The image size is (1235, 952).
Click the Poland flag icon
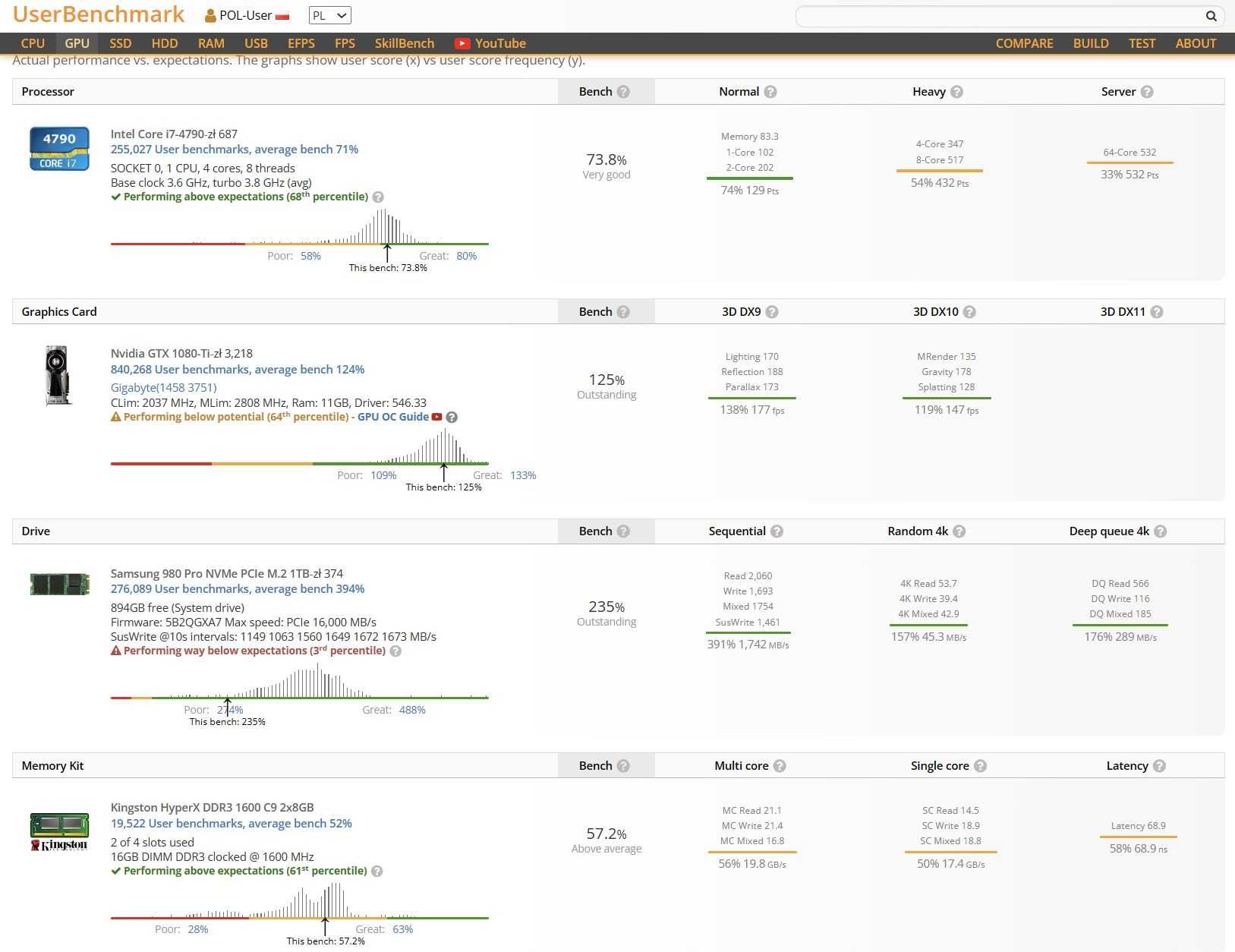pyautogui.click(x=282, y=16)
